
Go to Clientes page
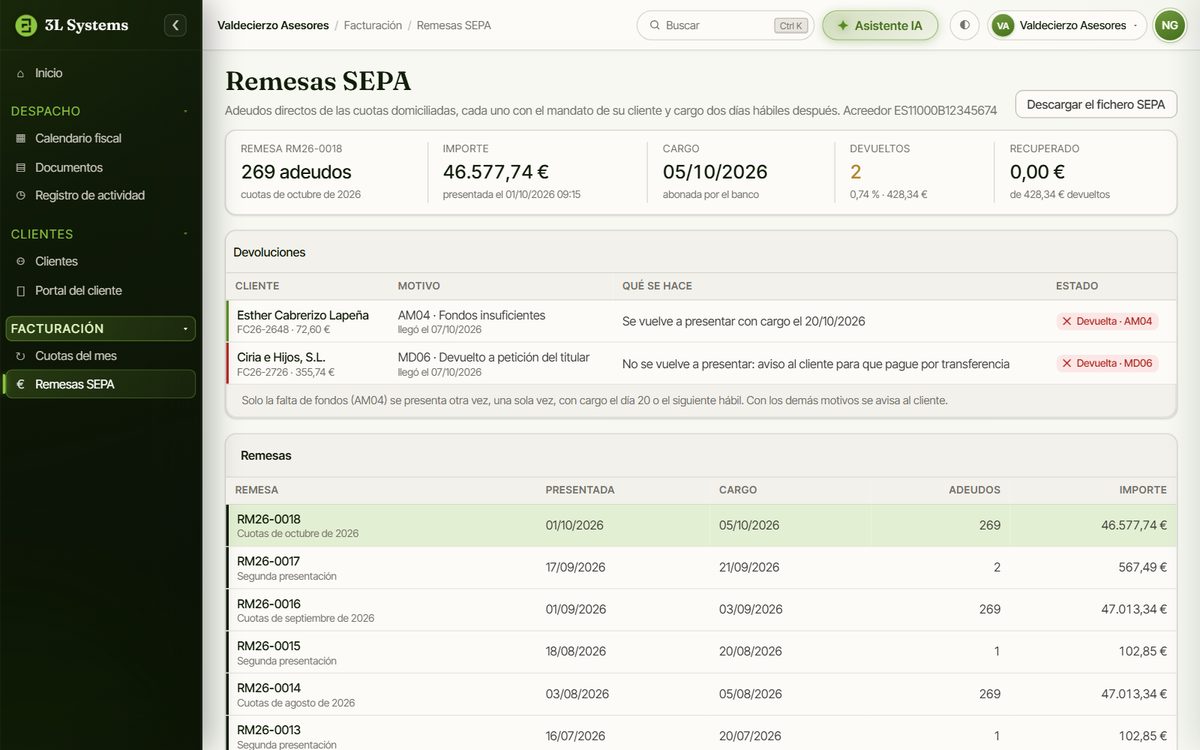tap(100, 261)
